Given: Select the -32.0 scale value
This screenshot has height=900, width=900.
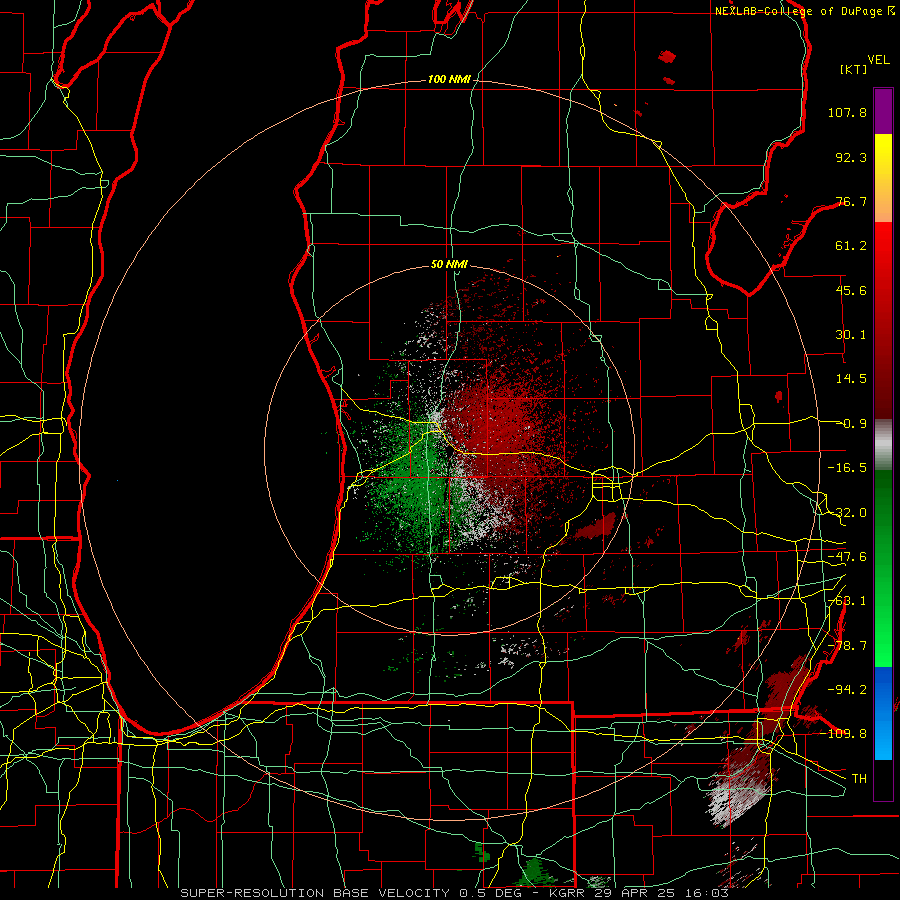Looking at the screenshot, I should (847, 513).
